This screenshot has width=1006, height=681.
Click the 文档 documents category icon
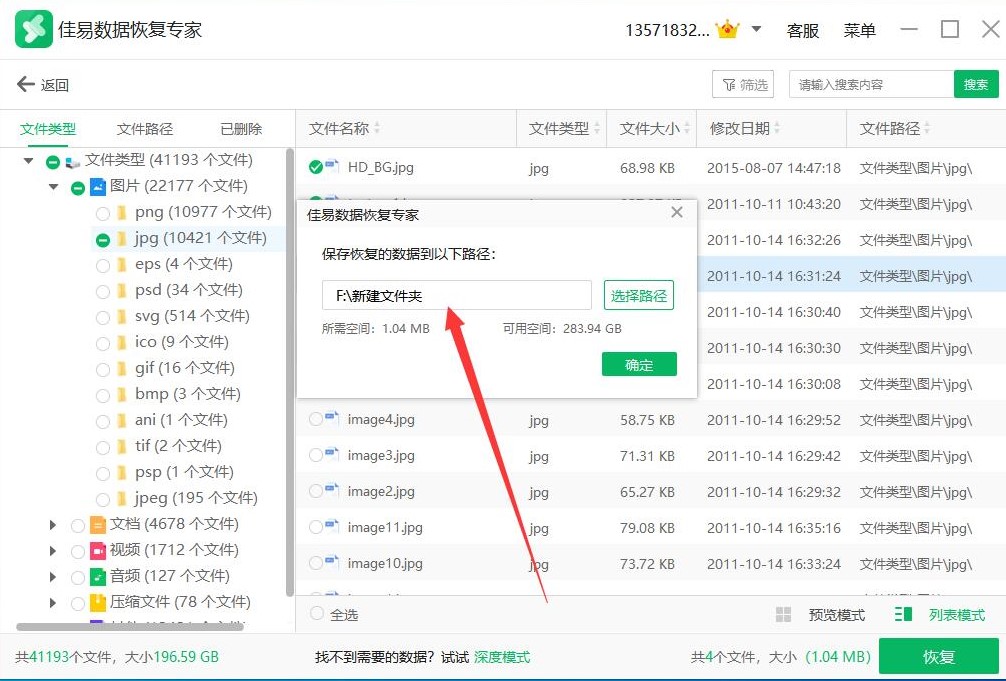tap(98, 524)
